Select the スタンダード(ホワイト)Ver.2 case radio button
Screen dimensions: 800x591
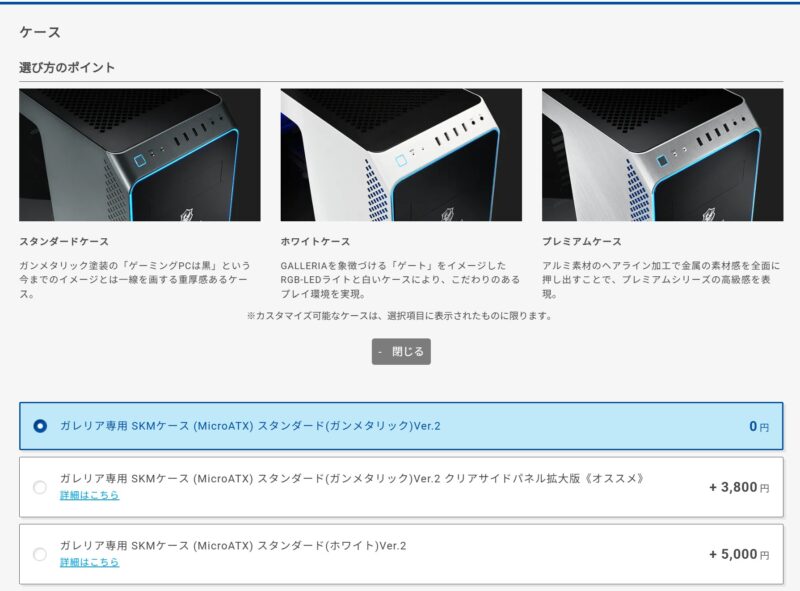(40, 554)
